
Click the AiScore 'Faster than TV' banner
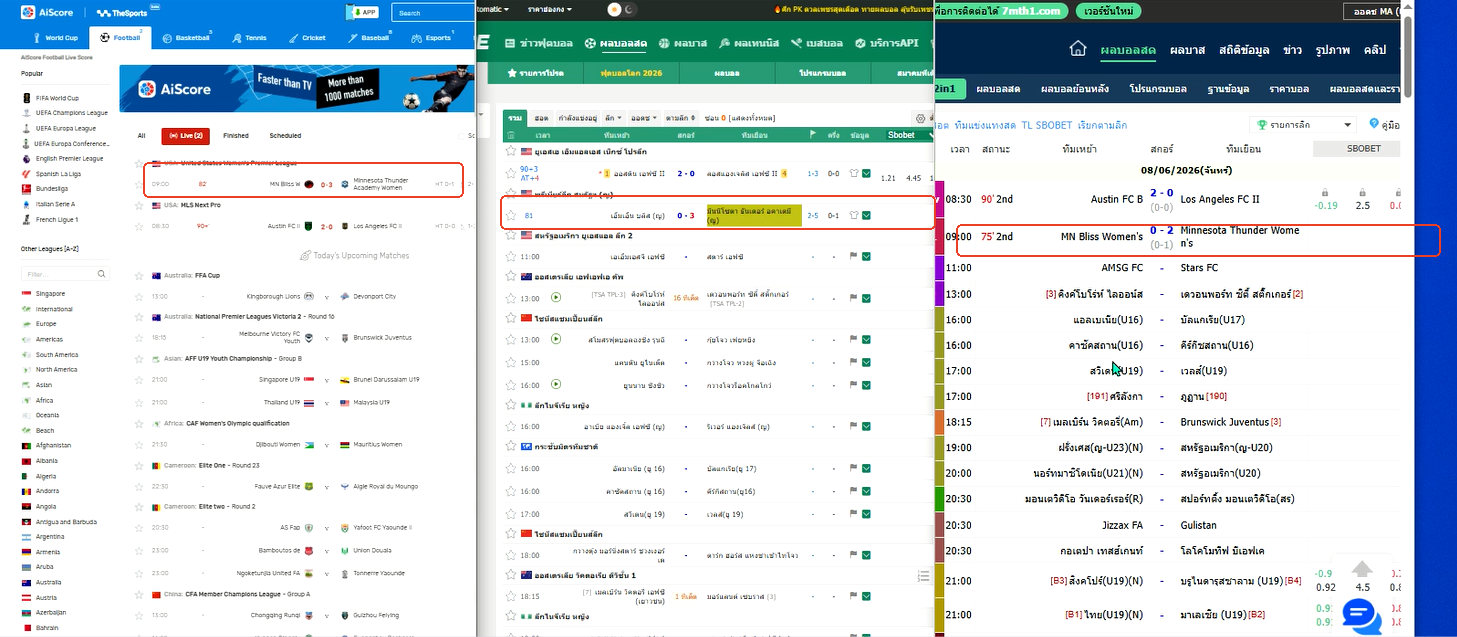(298, 88)
